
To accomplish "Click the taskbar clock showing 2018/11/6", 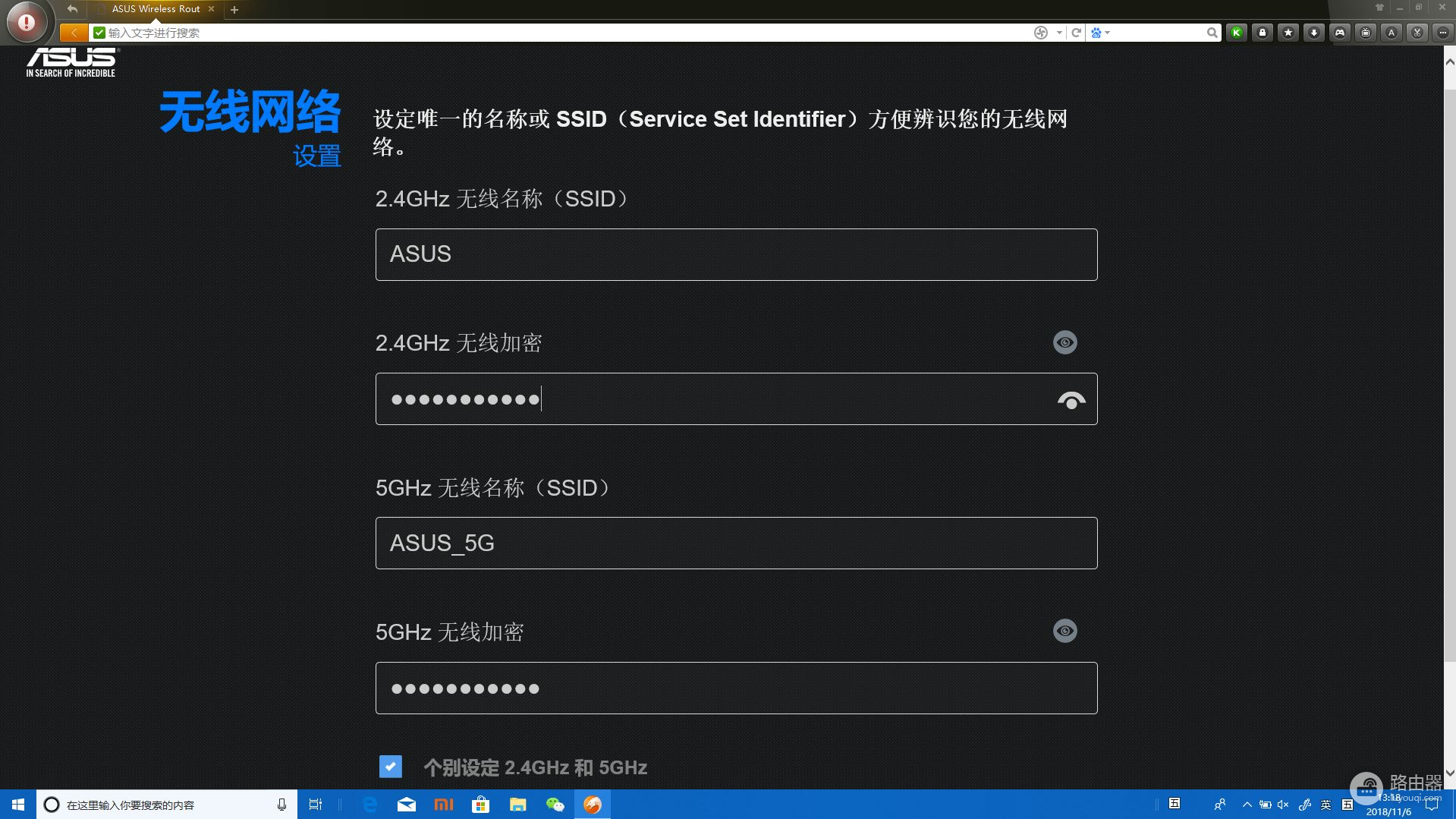I will coord(1389,805).
